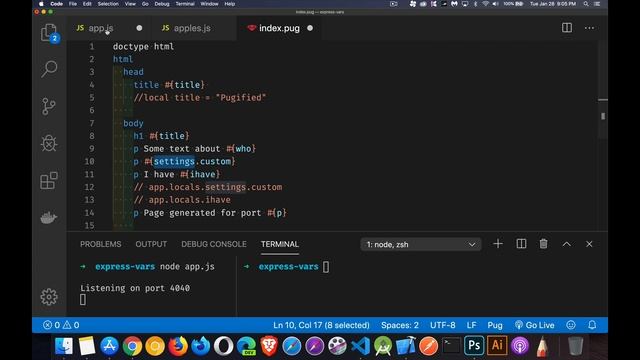This screenshot has height=360, width=640.
Task: Open Spotlight search in the menu bar
Action: click(x=586, y=4)
